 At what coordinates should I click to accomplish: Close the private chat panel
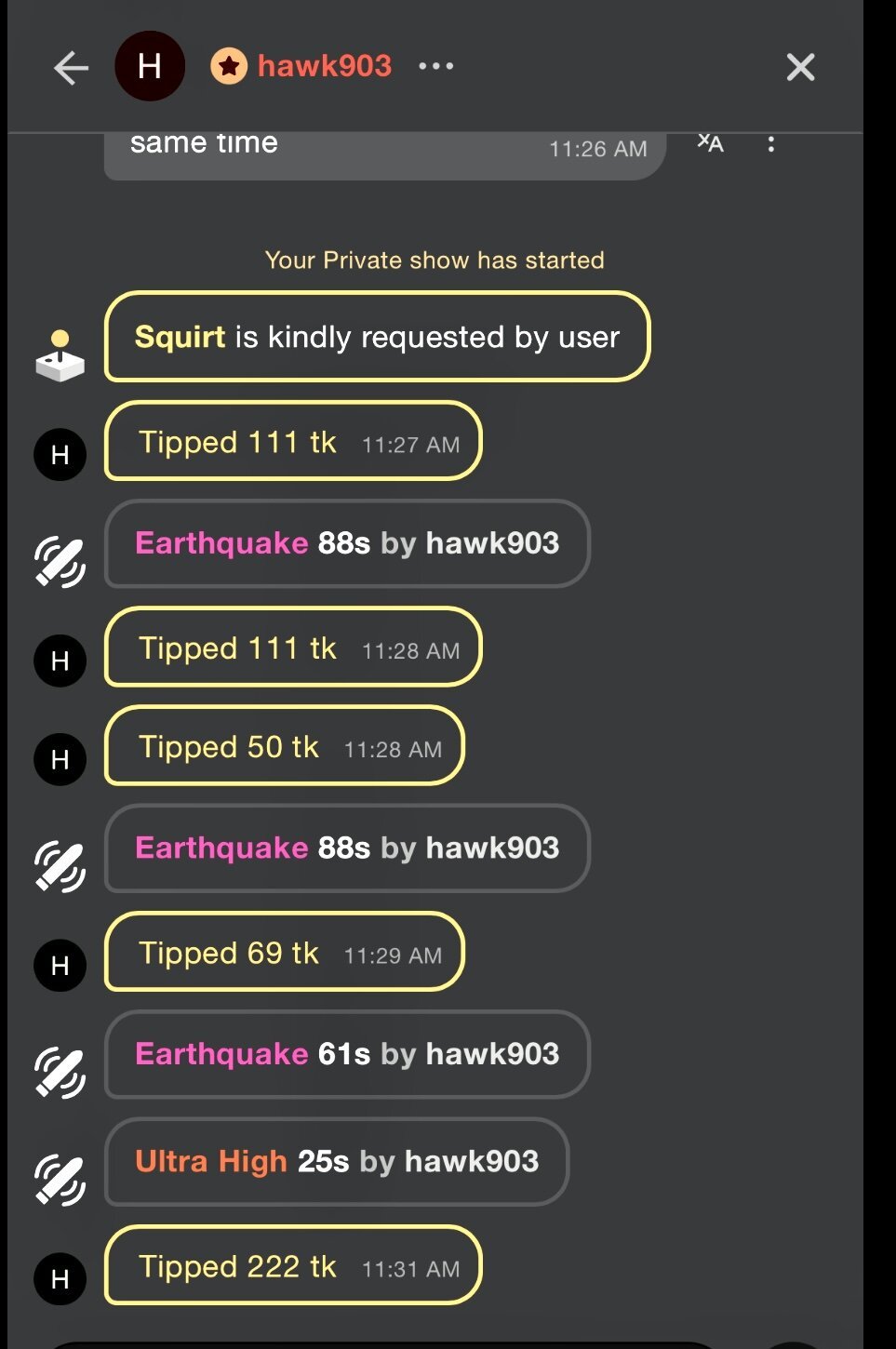pyautogui.click(x=800, y=67)
